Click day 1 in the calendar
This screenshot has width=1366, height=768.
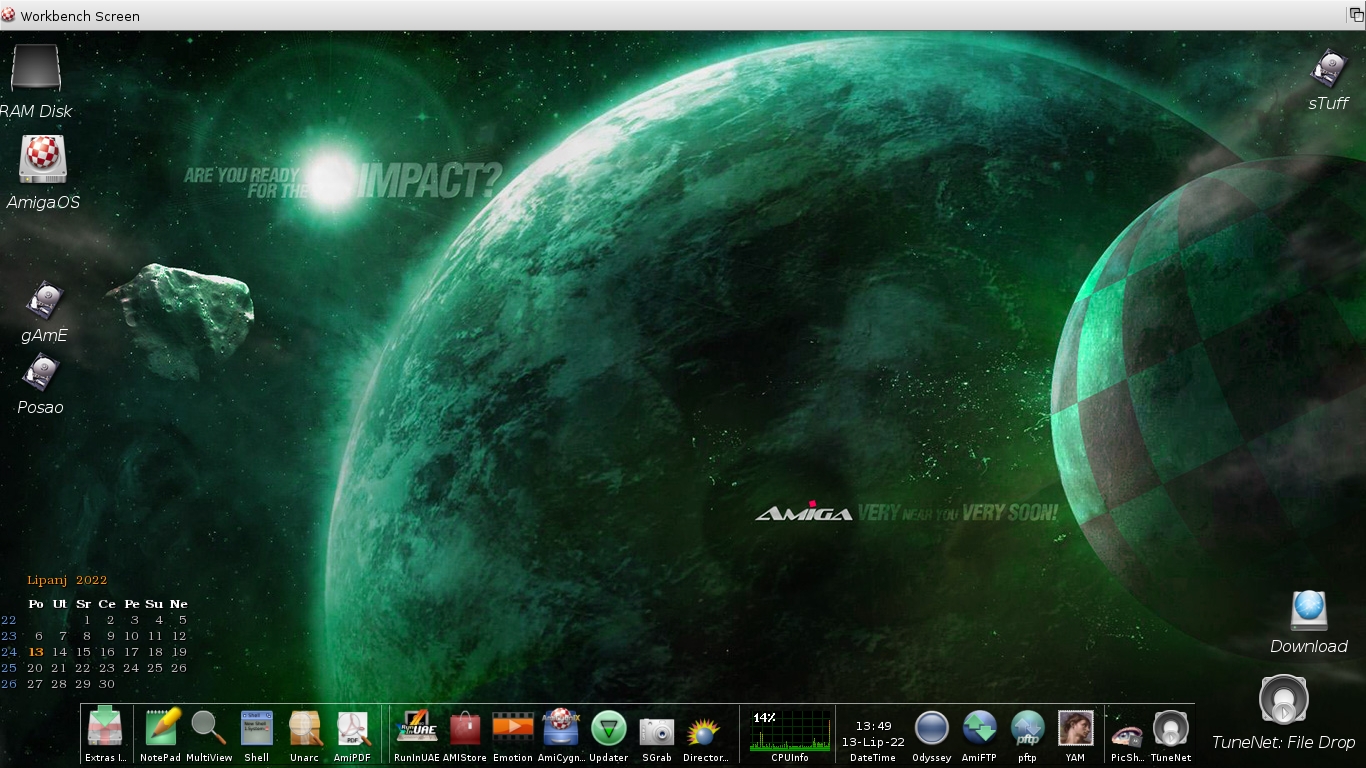click(87, 620)
